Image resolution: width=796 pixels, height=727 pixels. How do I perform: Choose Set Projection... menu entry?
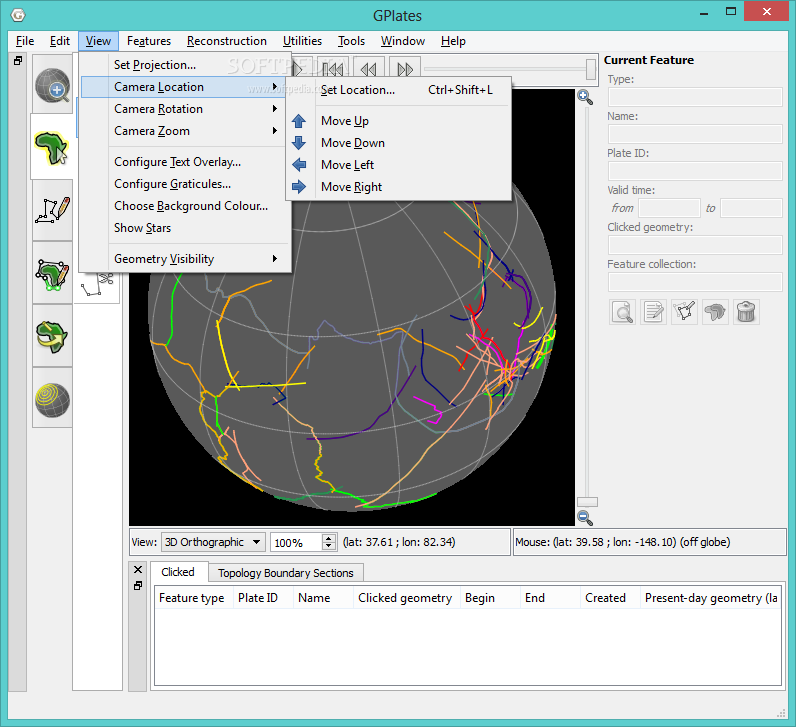pos(185,65)
